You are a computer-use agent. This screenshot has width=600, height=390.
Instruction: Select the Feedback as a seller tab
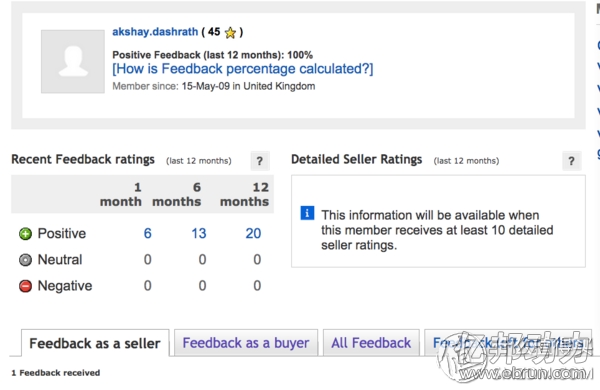[95, 343]
